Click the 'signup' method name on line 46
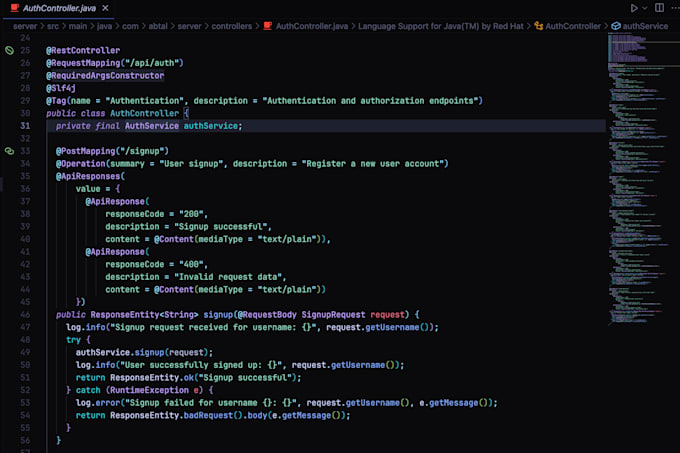The image size is (680, 453). pos(218,315)
